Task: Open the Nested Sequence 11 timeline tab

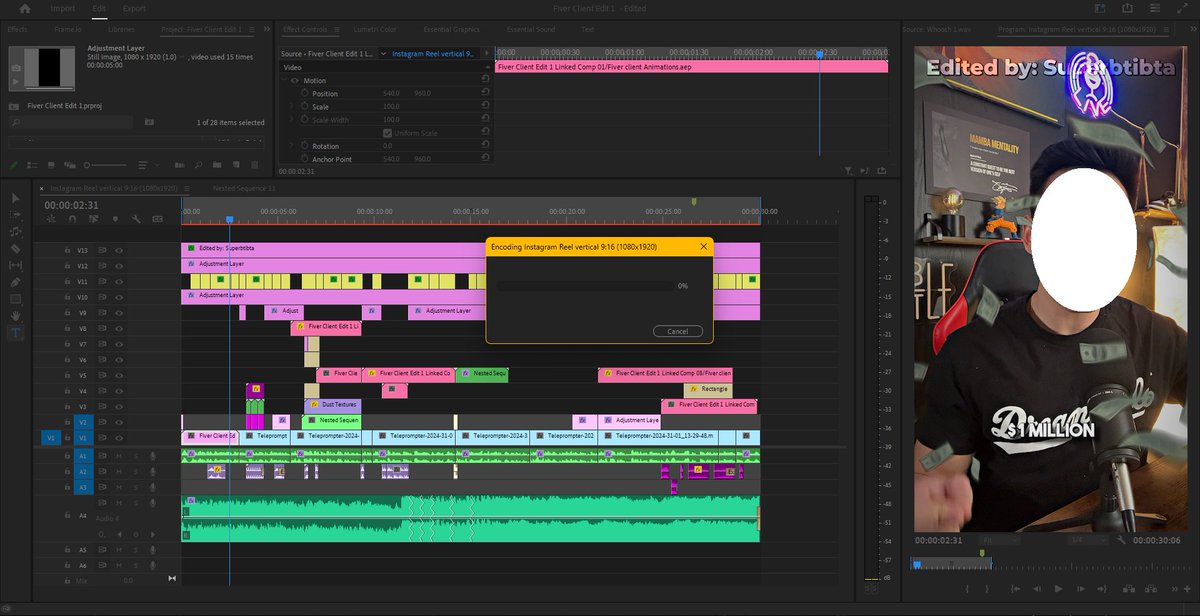Action: coord(243,188)
